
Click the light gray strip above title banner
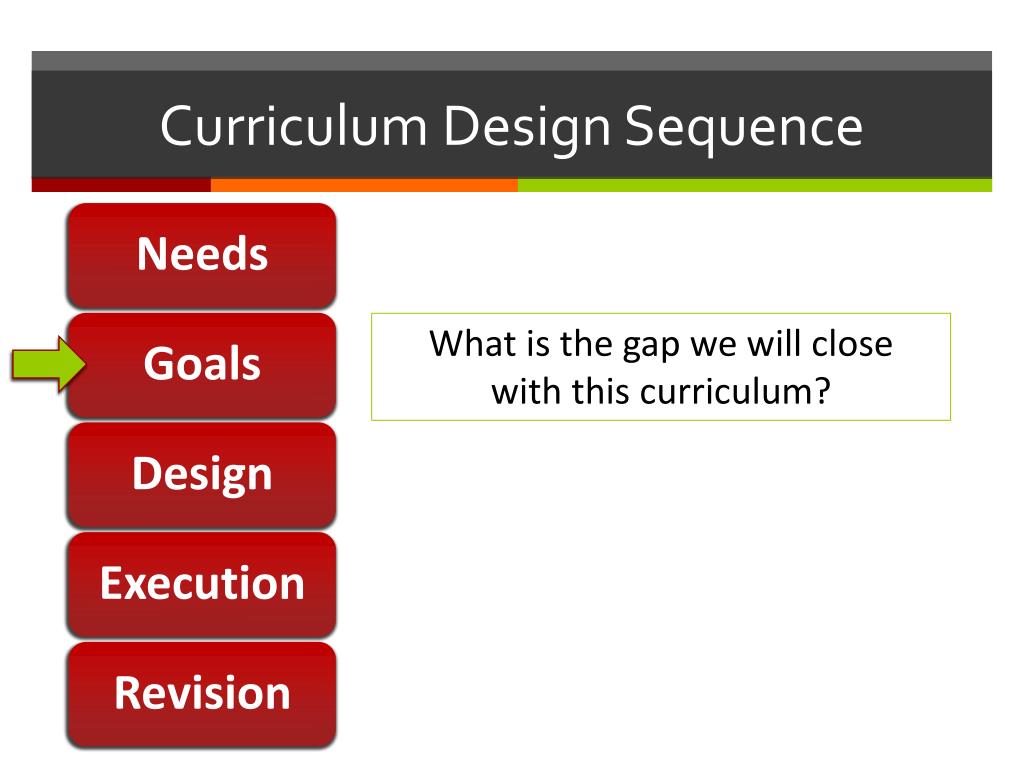point(511,61)
